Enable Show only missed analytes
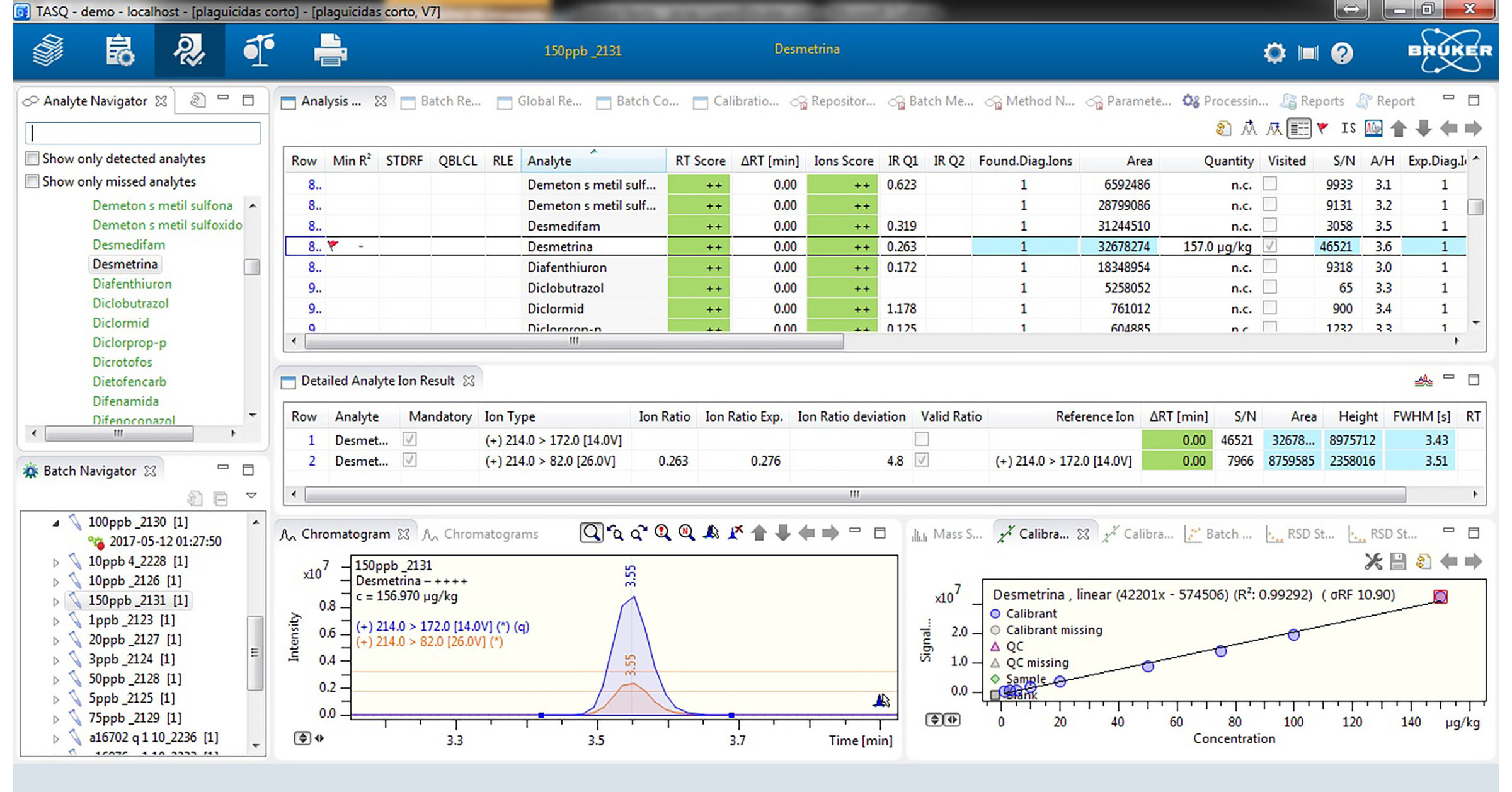 [x=32, y=181]
